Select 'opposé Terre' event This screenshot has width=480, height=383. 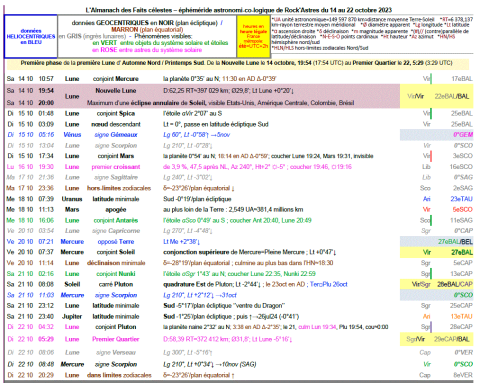(116, 241)
